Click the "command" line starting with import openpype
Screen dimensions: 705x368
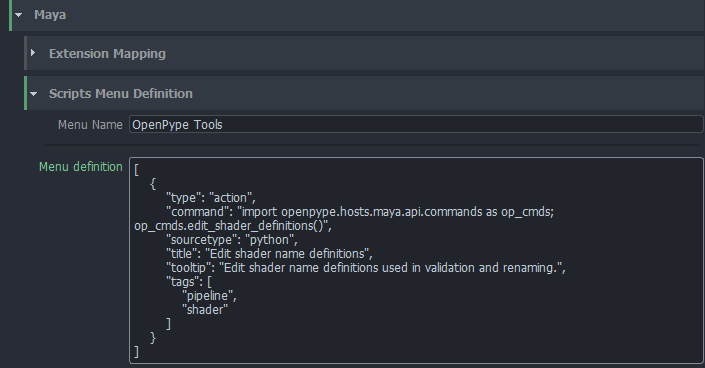pyautogui.click(x=360, y=211)
